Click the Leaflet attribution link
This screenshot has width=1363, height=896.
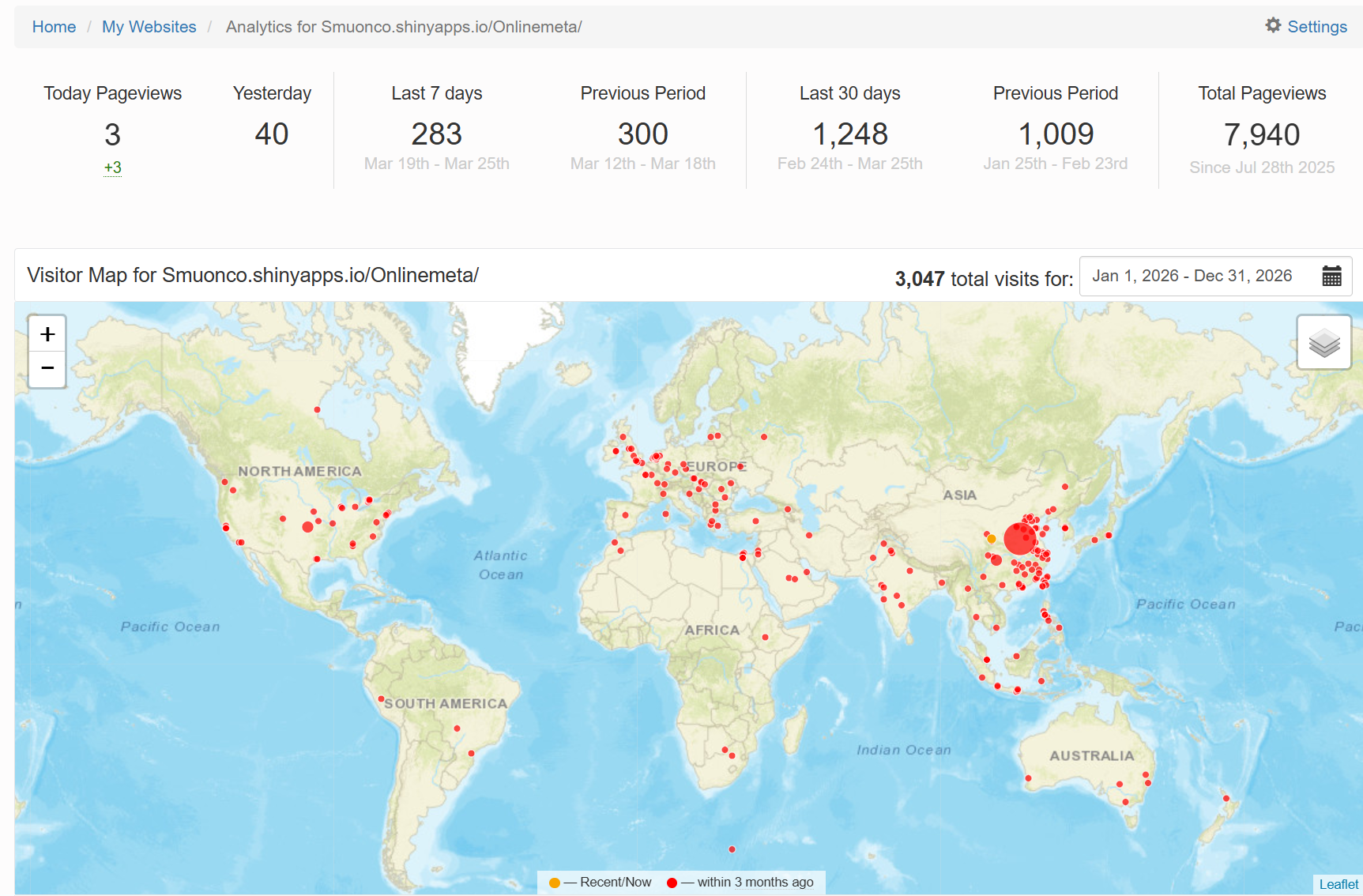click(1338, 884)
